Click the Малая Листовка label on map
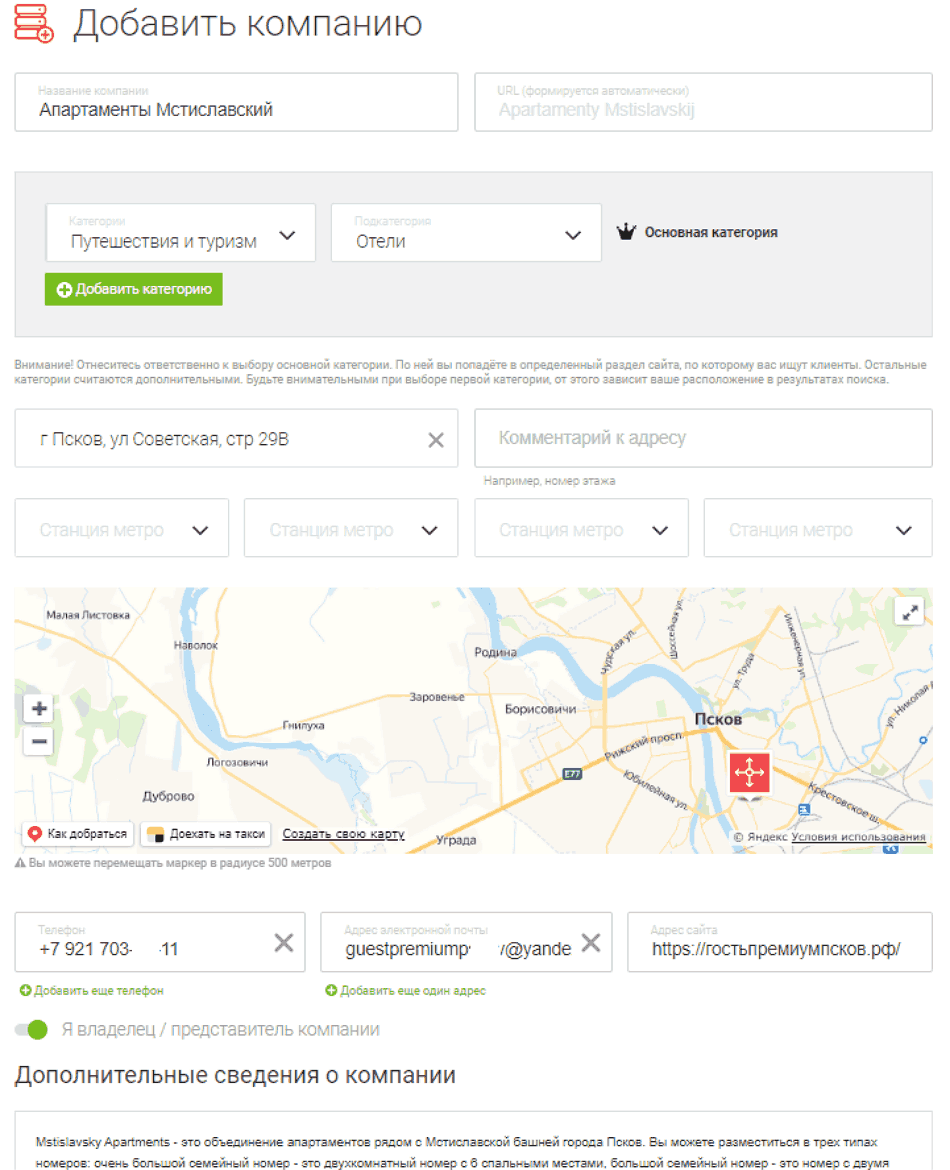Screen dimensions: 950x1170 tap(88, 615)
